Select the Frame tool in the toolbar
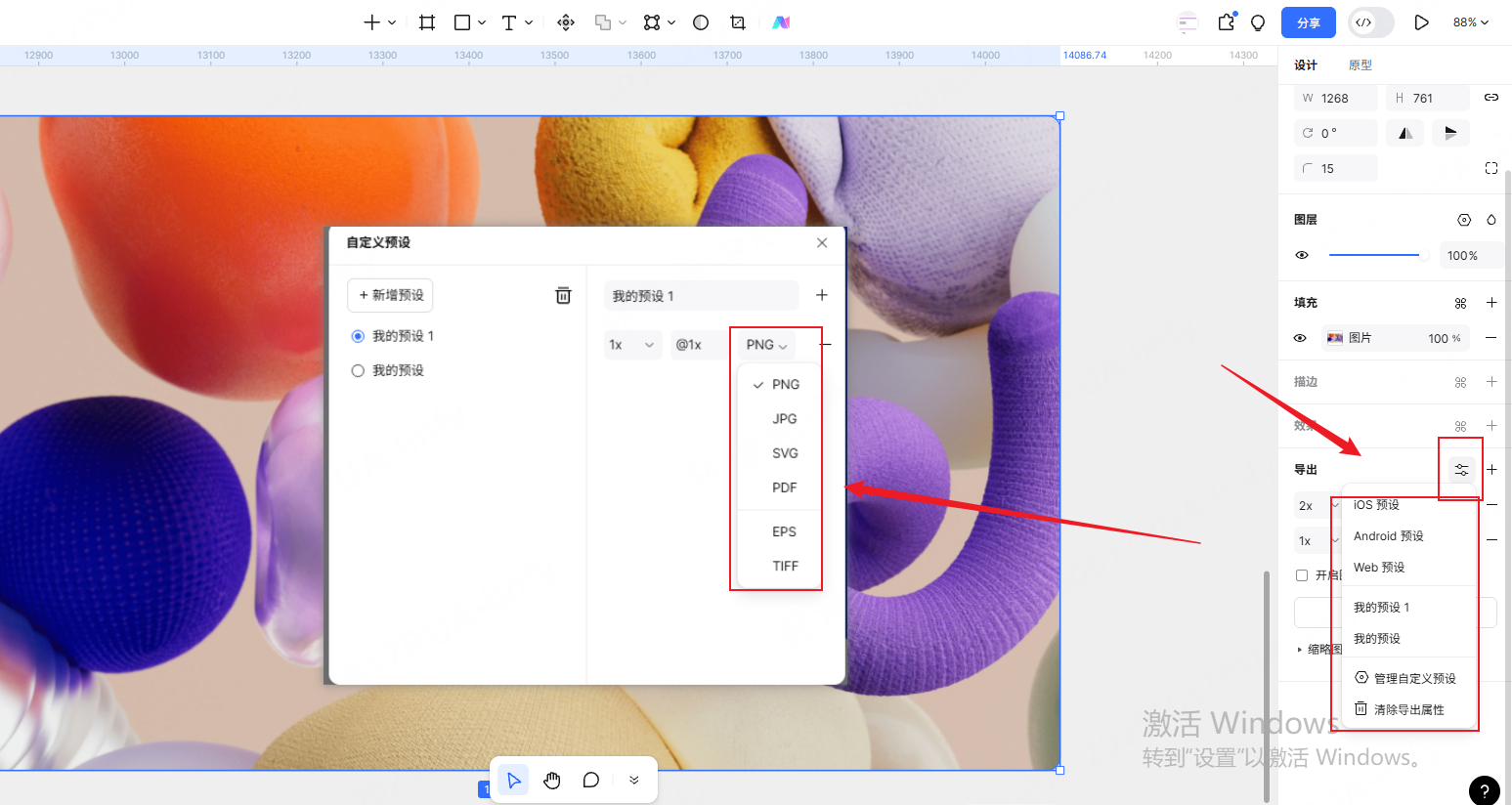This screenshot has height=805, width=1512. (x=427, y=22)
